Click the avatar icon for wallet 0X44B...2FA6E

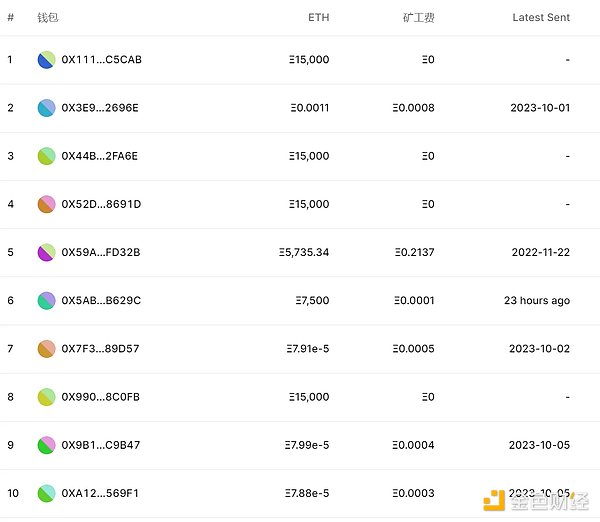click(46, 156)
